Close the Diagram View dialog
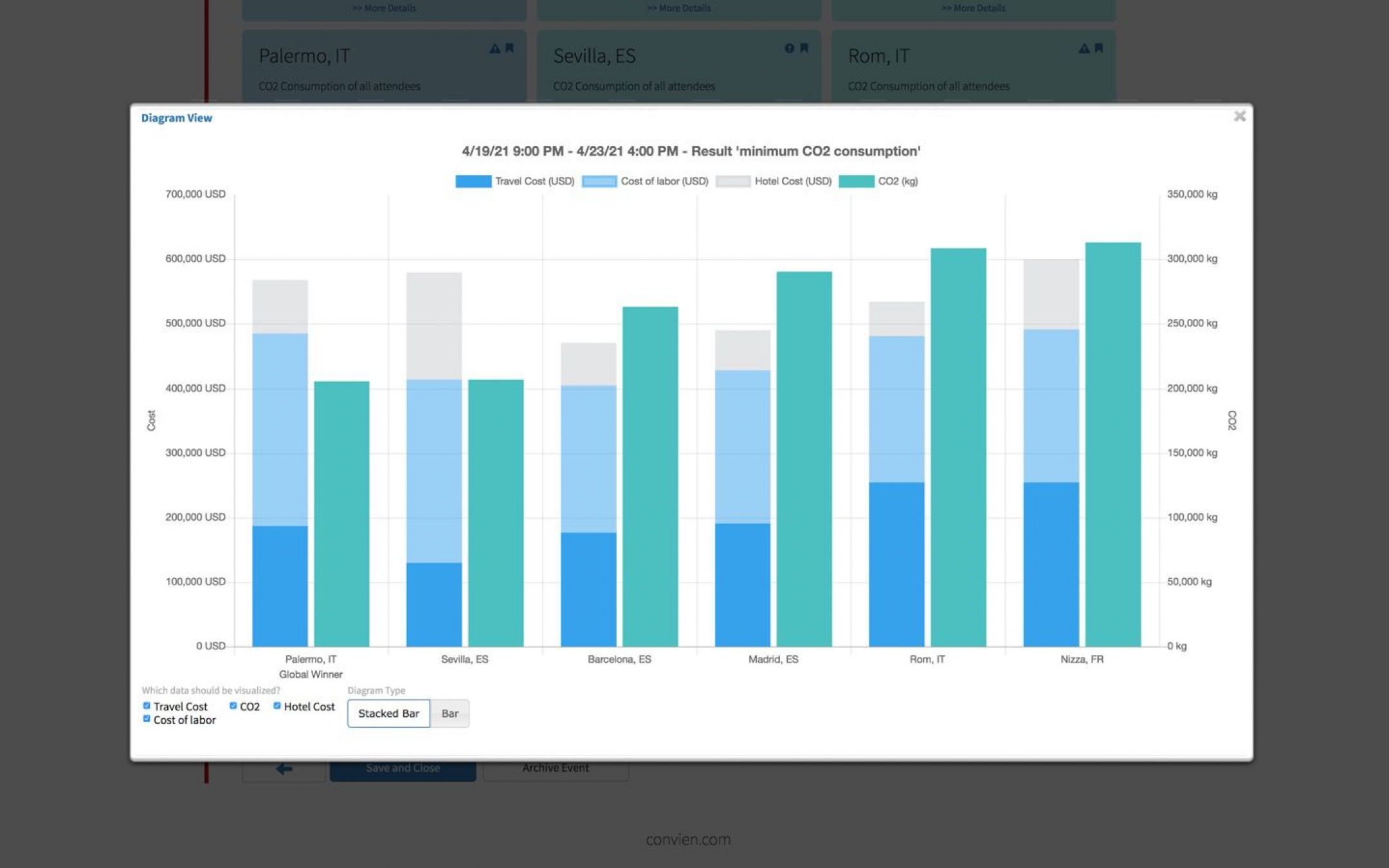 pos(1239,116)
